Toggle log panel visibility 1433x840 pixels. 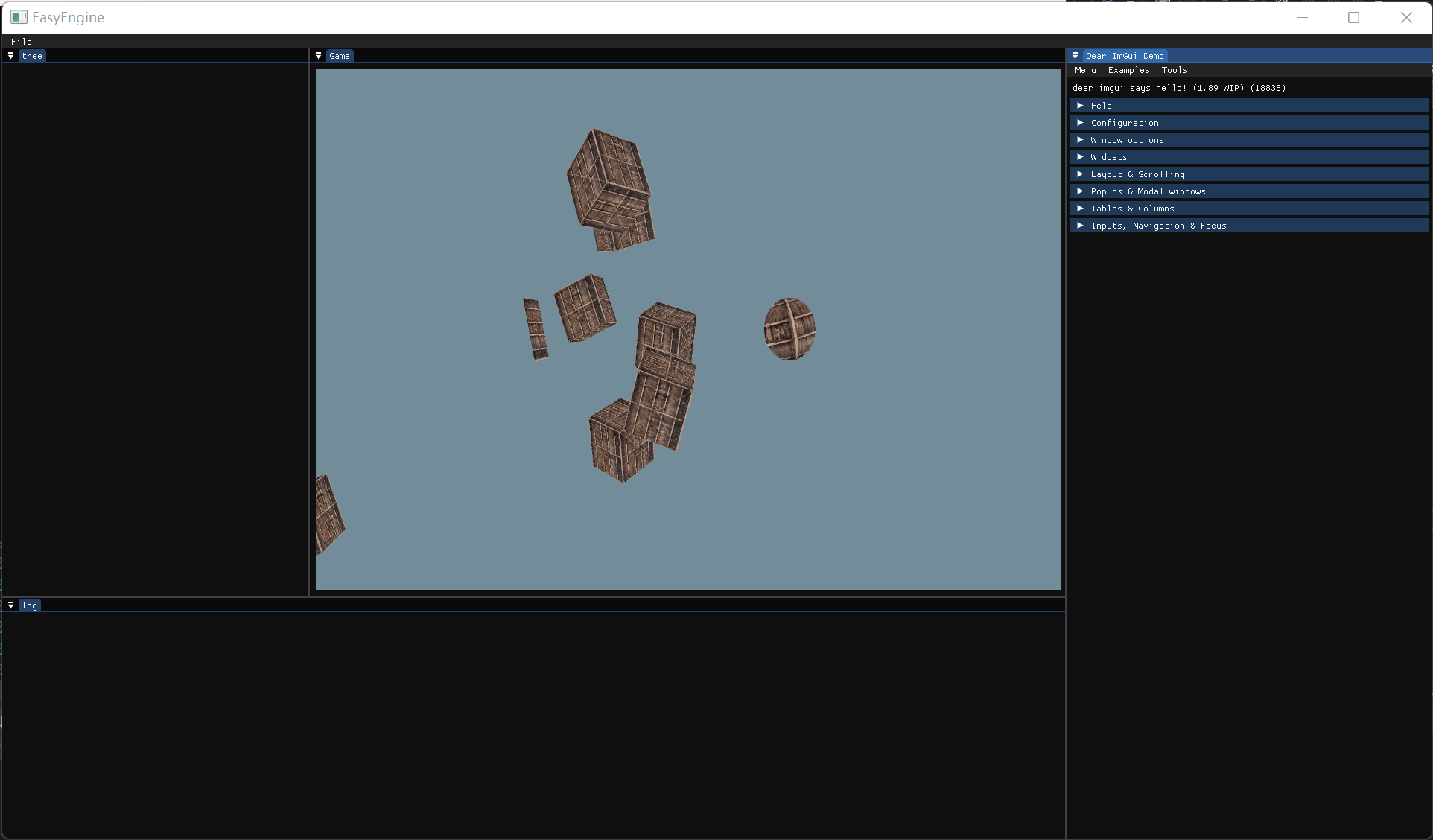pos(10,605)
